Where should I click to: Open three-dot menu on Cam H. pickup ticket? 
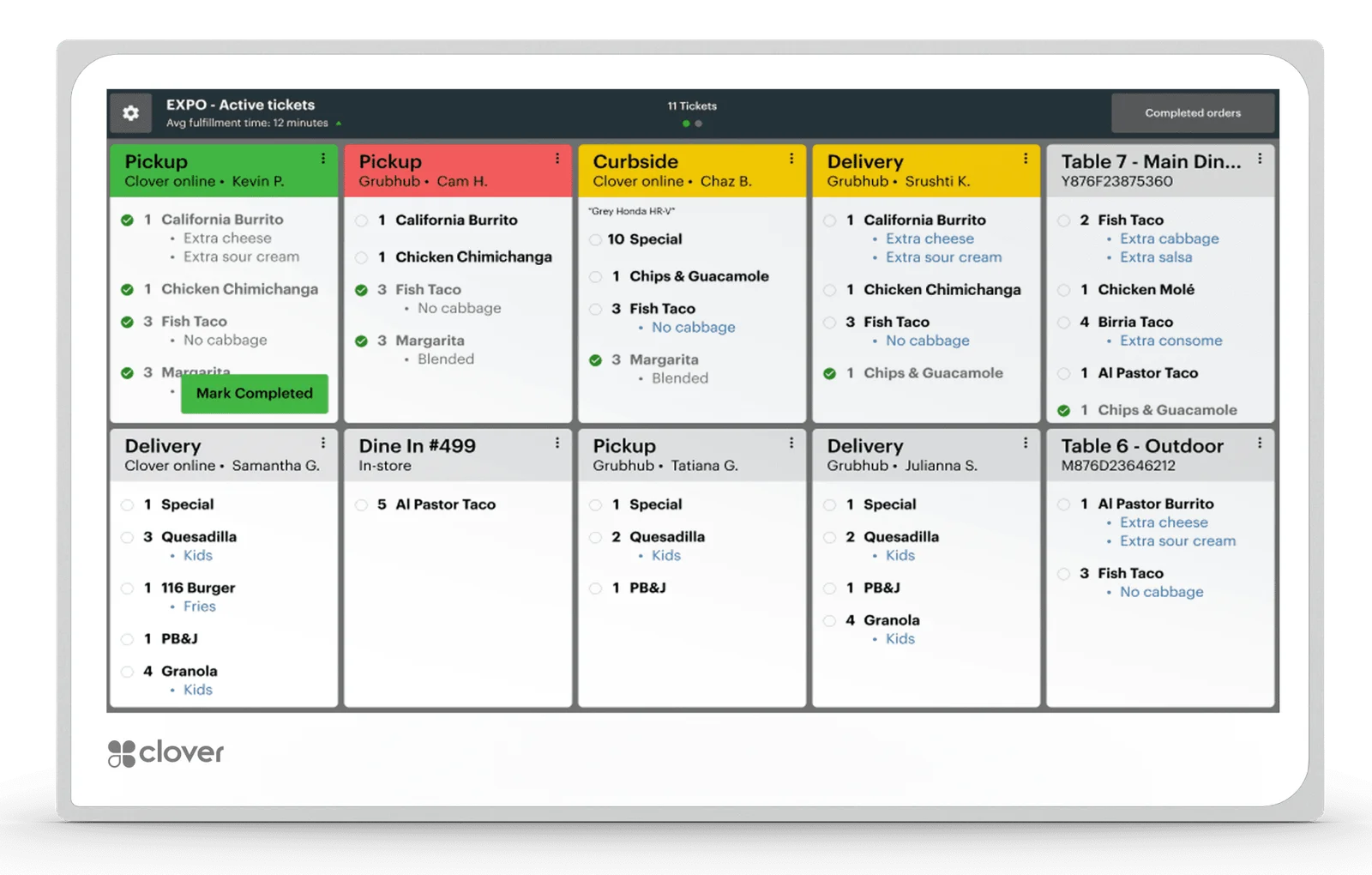557,159
